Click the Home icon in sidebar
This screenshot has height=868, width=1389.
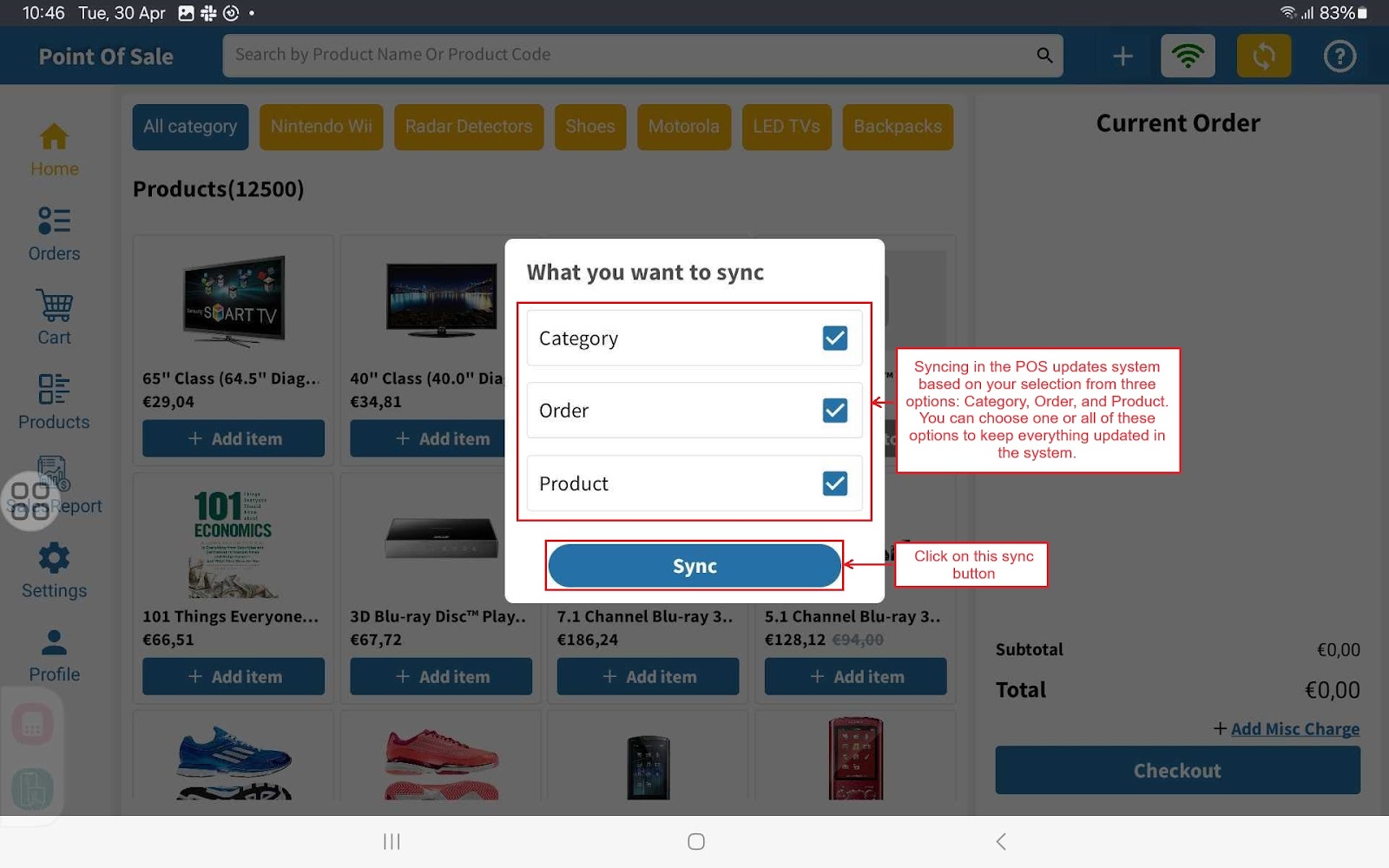[54, 137]
